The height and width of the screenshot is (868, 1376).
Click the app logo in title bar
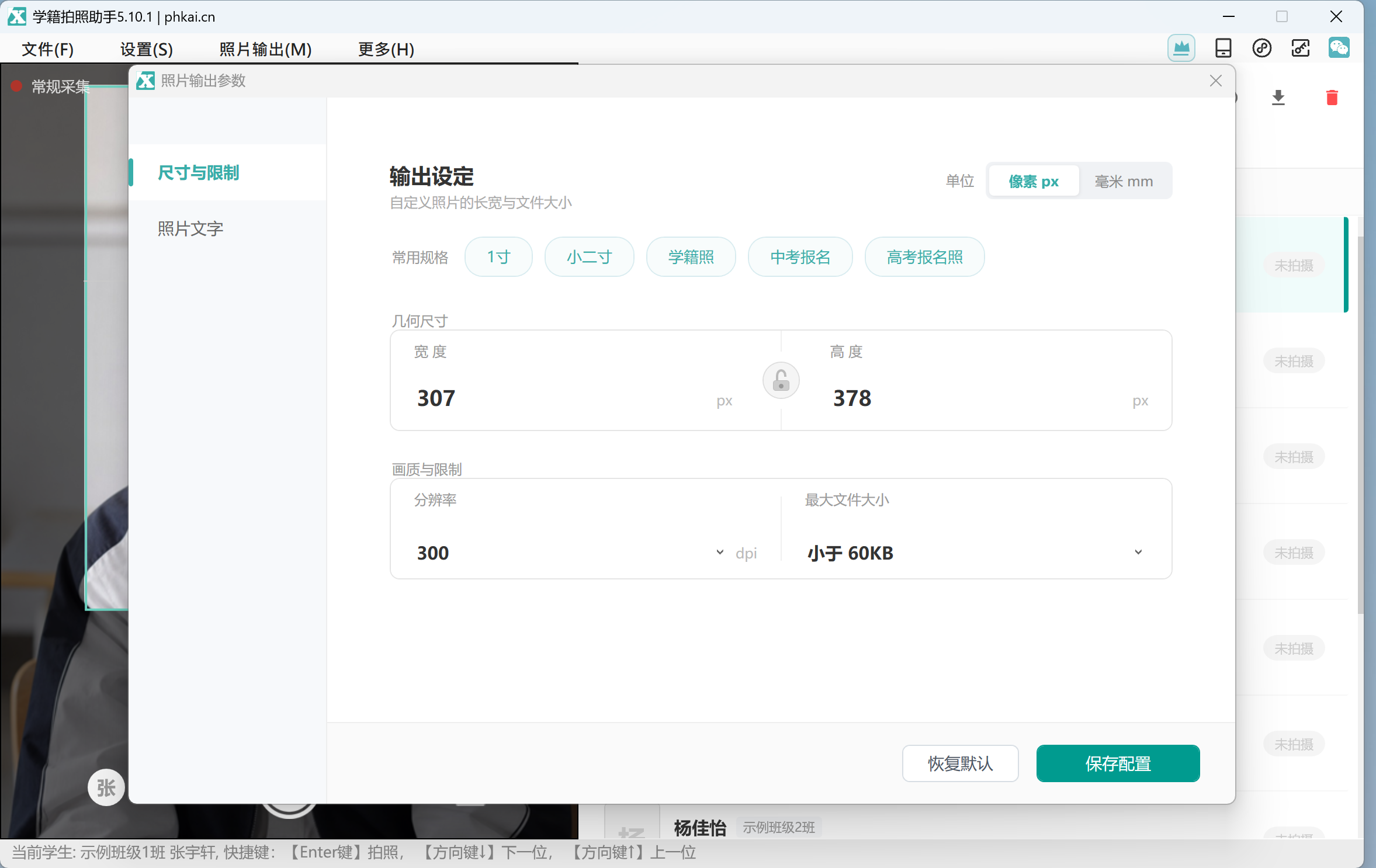[x=16, y=16]
